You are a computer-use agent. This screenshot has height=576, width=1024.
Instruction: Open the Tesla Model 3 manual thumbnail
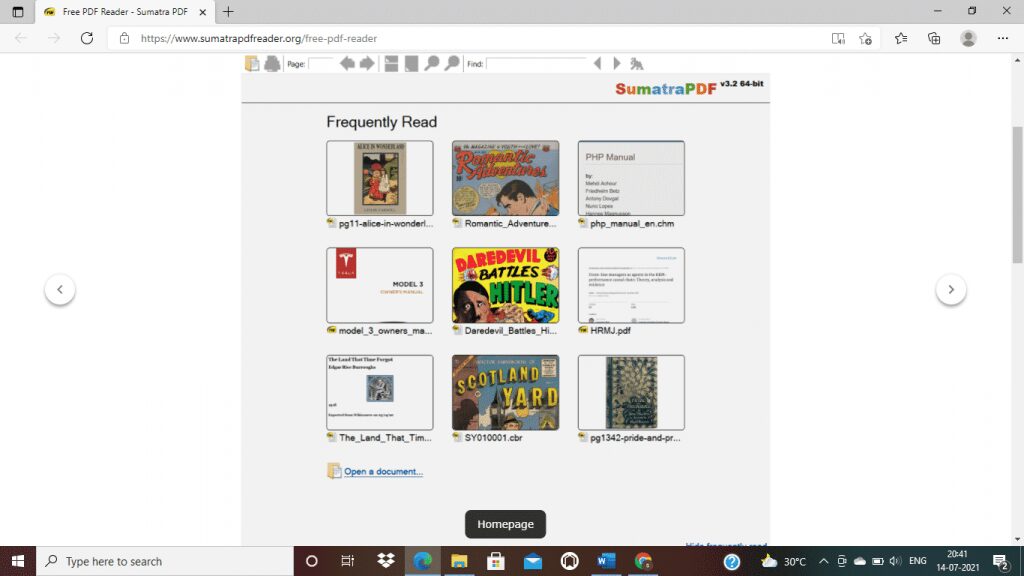pyautogui.click(x=379, y=285)
